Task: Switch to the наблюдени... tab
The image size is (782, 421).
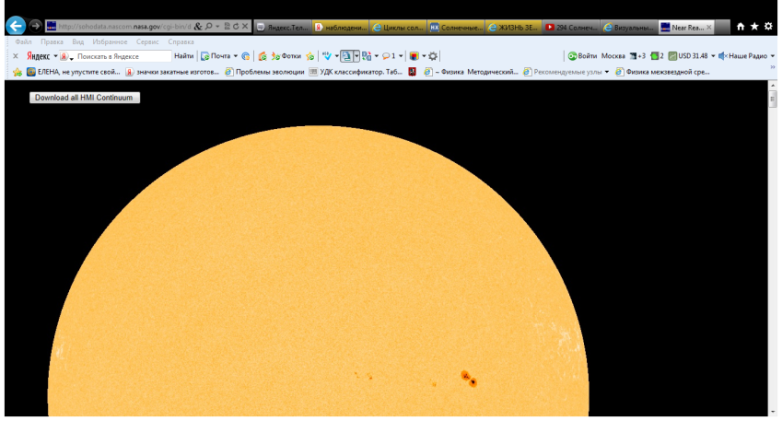Action: click(x=341, y=27)
